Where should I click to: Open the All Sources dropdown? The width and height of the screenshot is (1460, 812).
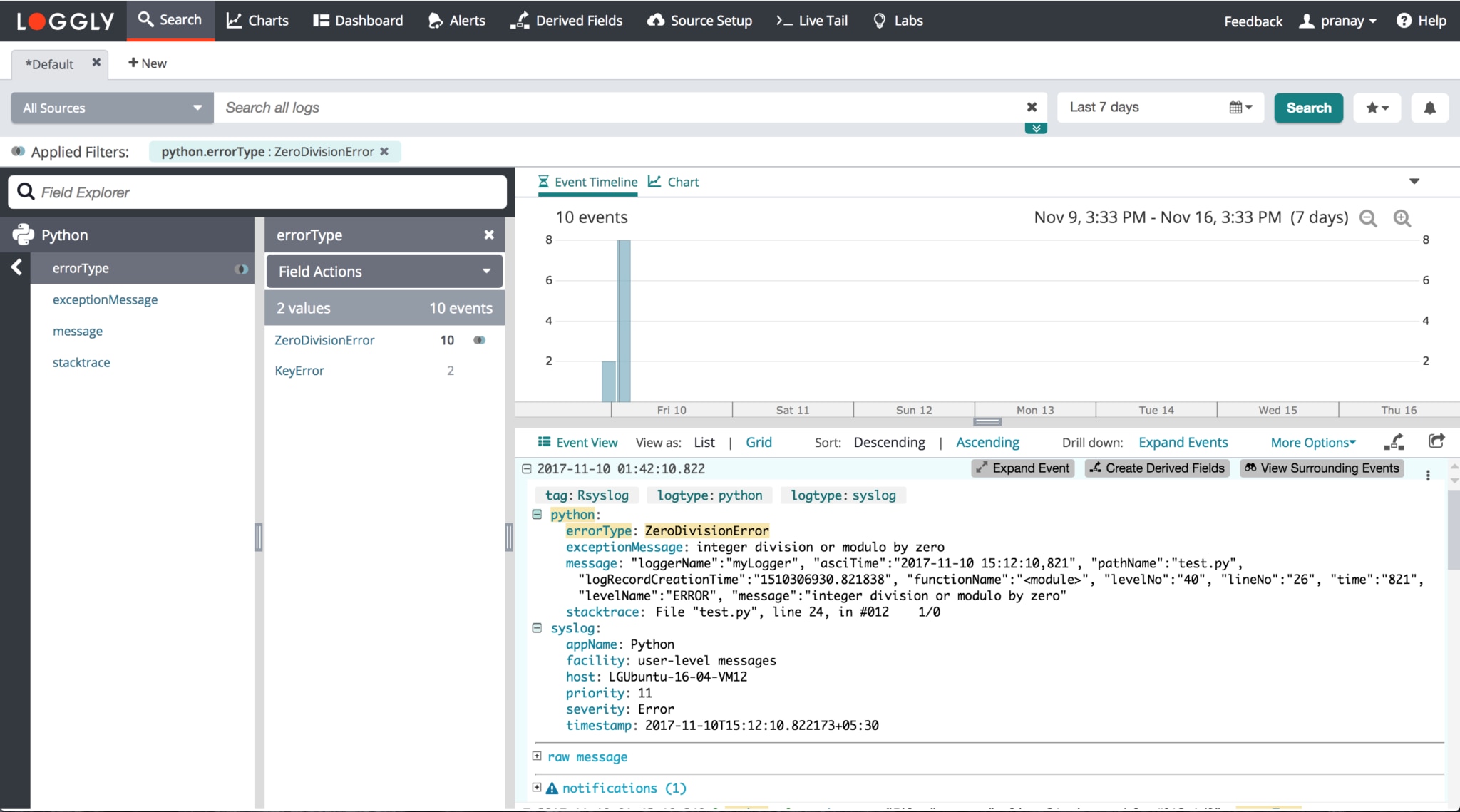[112, 108]
